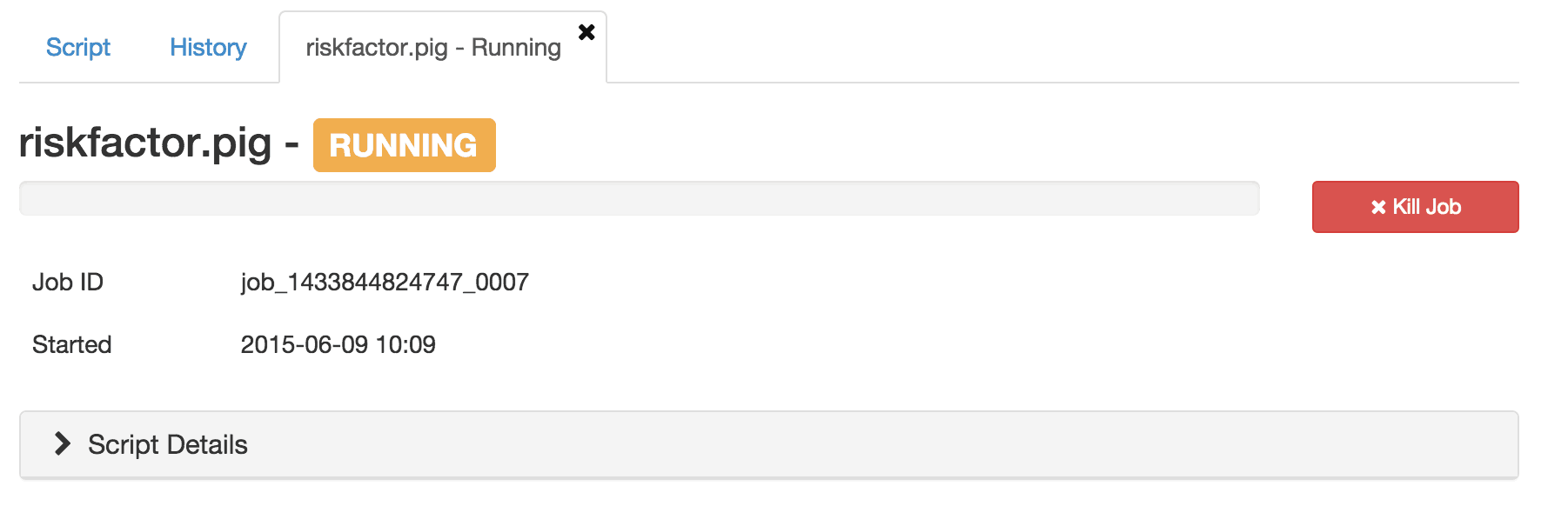
Task: Click the empty job progress bar
Action: 640,198
